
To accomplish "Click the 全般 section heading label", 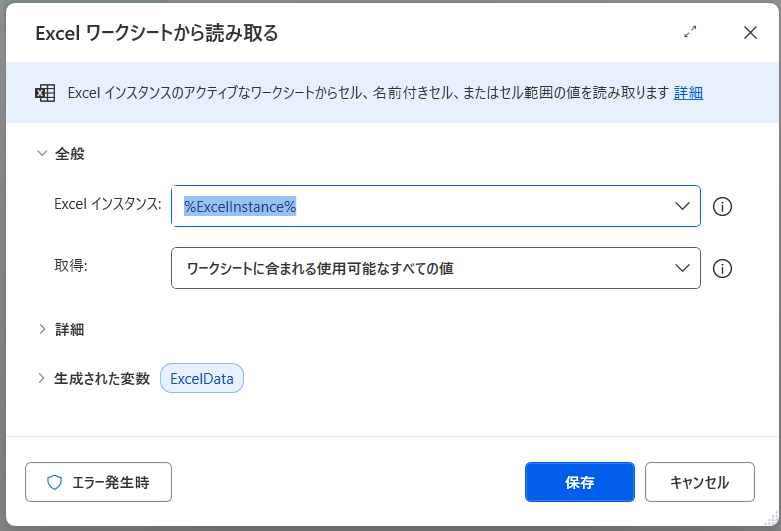I will [x=69, y=154].
